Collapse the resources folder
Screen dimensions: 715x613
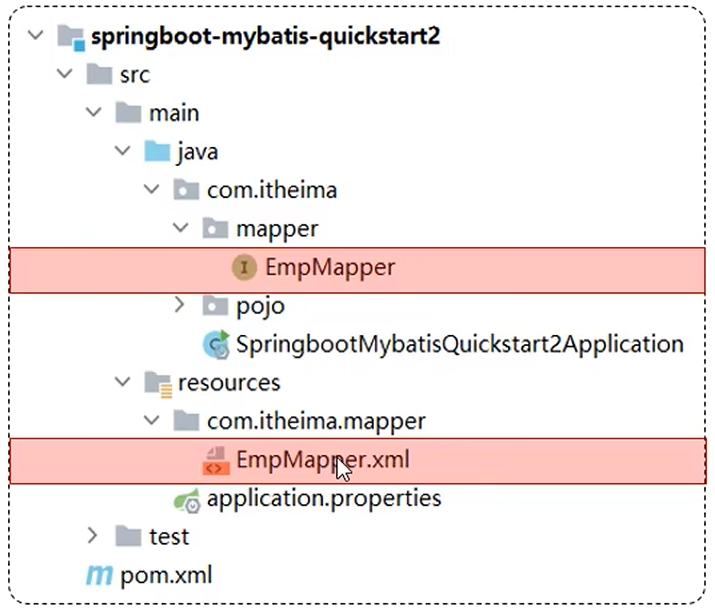(x=123, y=382)
